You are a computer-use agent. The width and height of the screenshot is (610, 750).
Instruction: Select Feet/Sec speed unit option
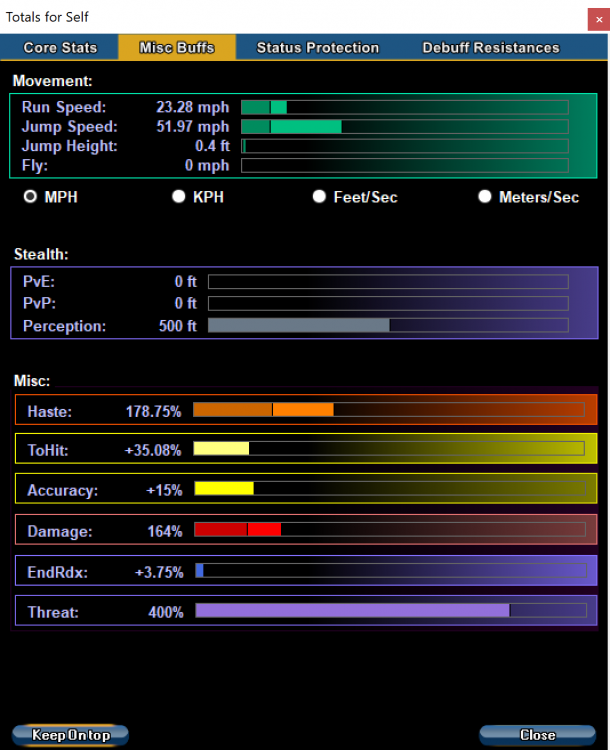(319, 197)
